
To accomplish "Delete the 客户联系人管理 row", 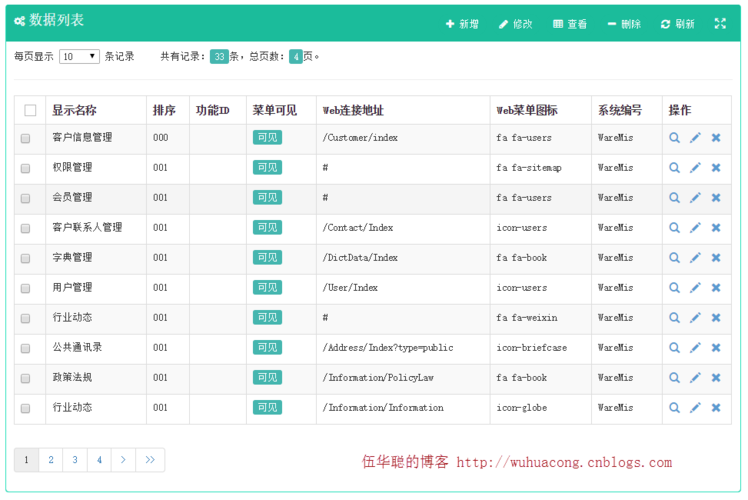I will click(716, 228).
